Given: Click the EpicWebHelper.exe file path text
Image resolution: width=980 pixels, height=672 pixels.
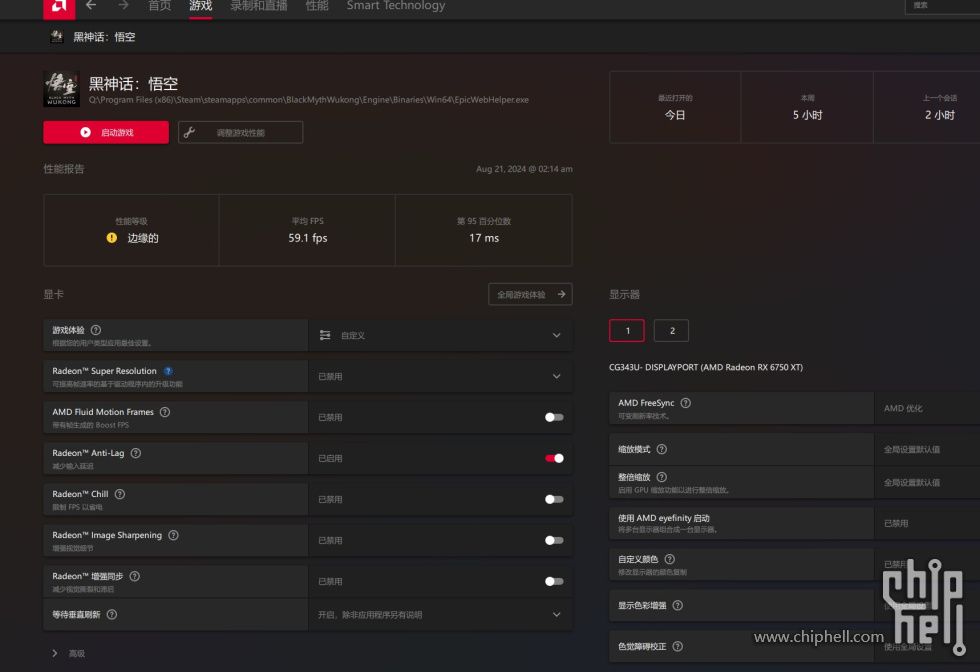Looking at the screenshot, I should tap(309, 100).
